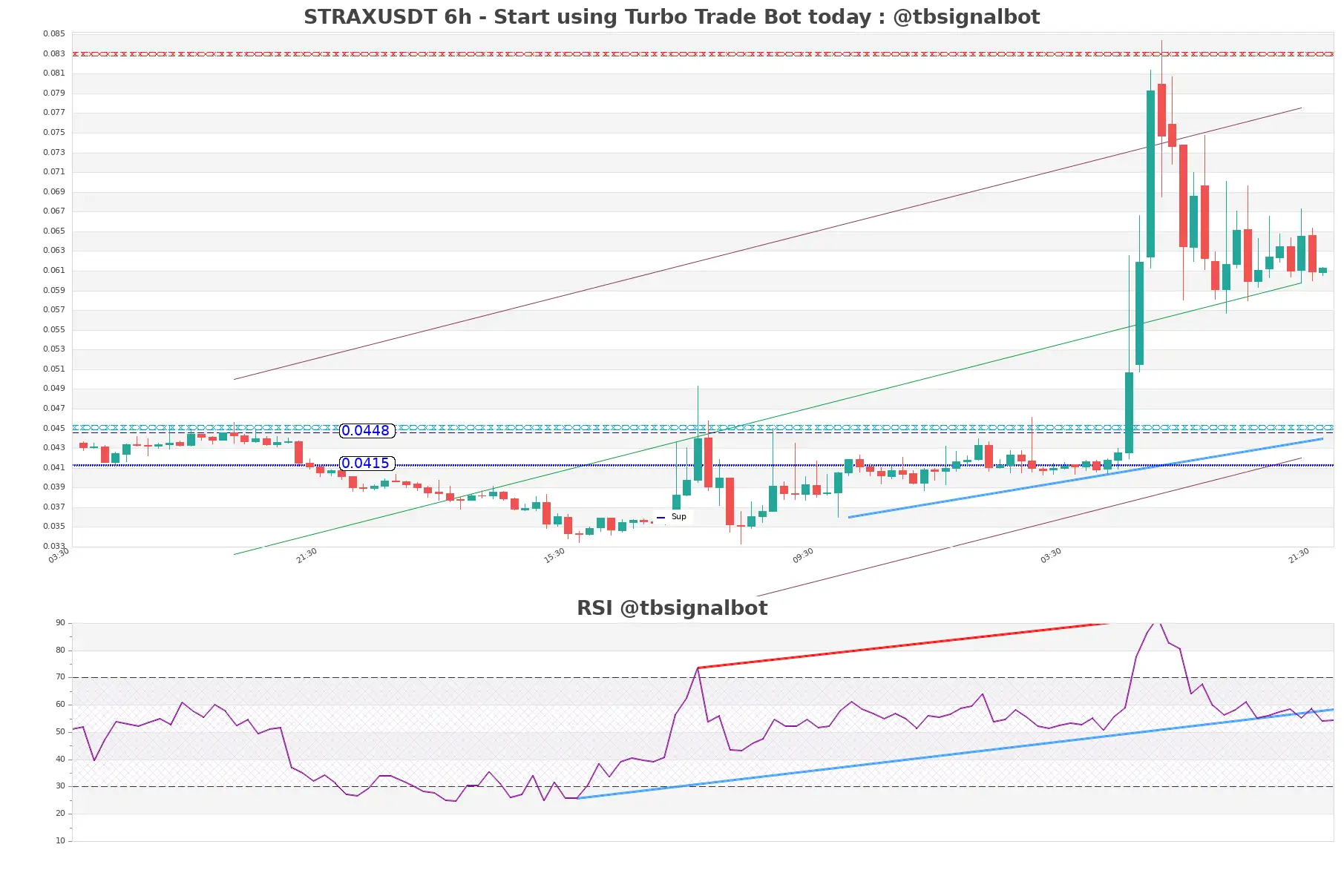Click price axis label 0.069

53,192
